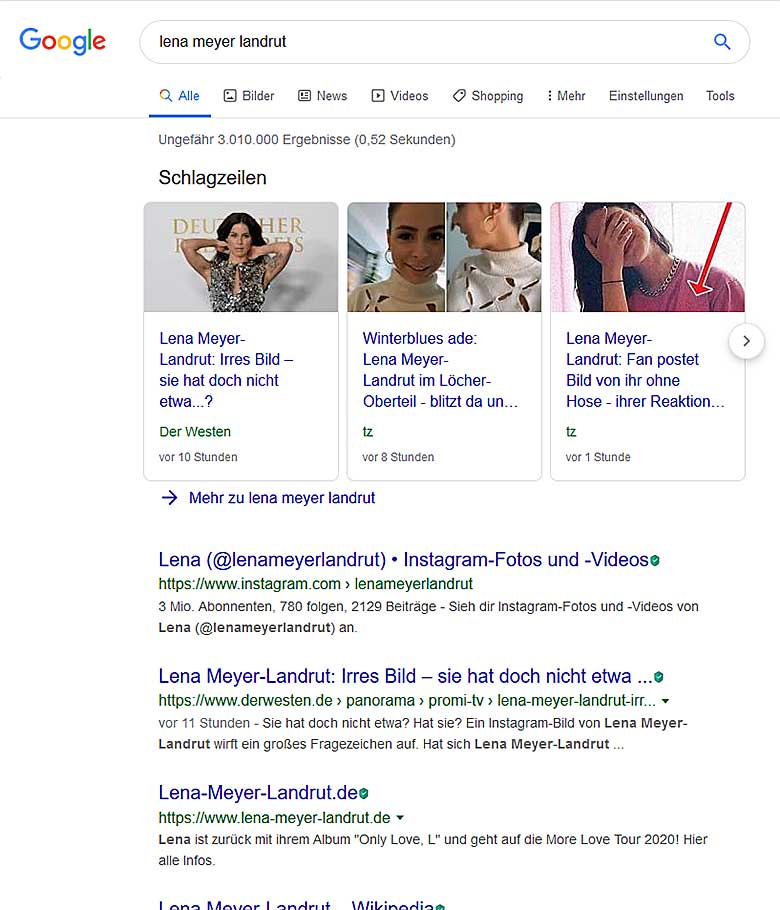Open the derwesten.de Irres Bild search result
780x910 pixels.
(x=405, y=676)
